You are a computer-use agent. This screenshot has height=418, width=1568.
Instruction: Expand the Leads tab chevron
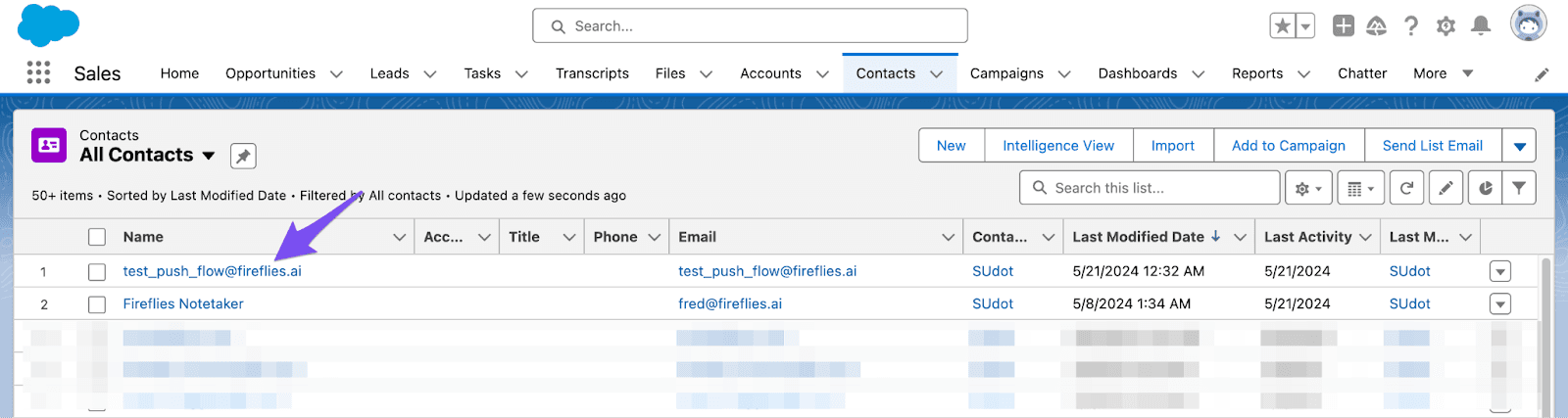click(430, 73)
